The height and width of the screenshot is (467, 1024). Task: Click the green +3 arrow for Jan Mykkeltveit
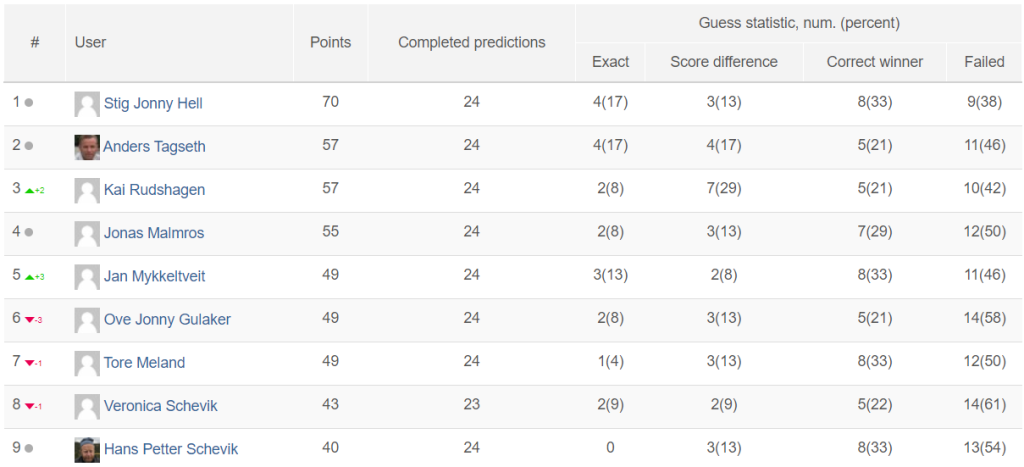(x=35, y=277)
